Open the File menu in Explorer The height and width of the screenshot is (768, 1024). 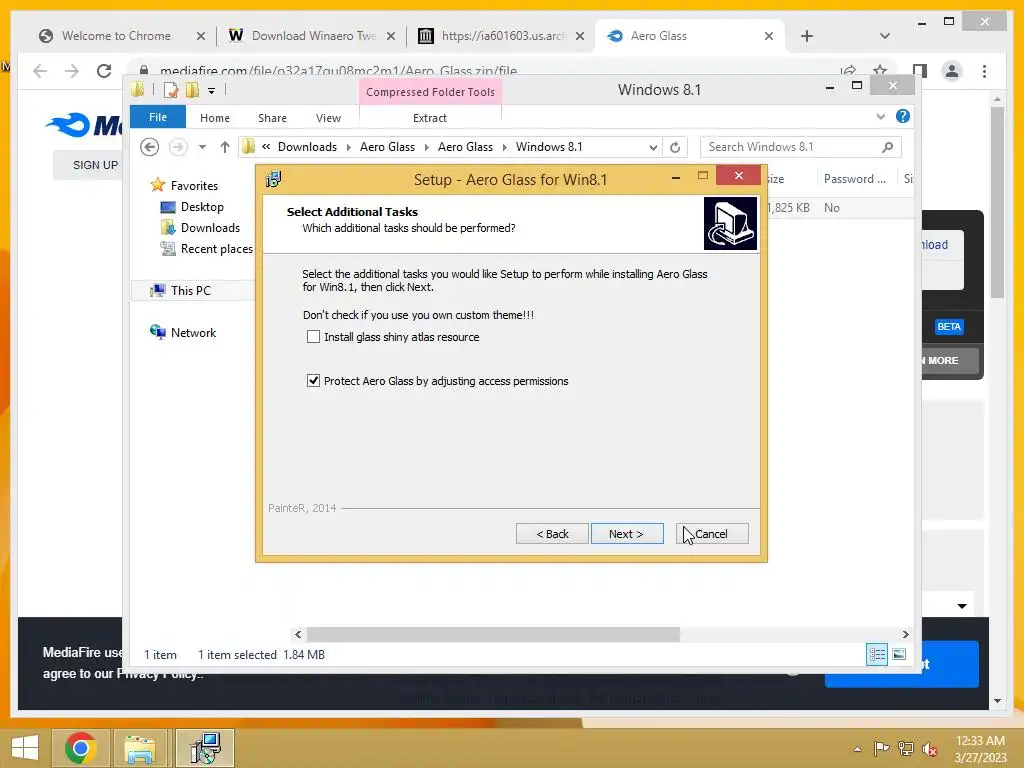click(158, 117)
